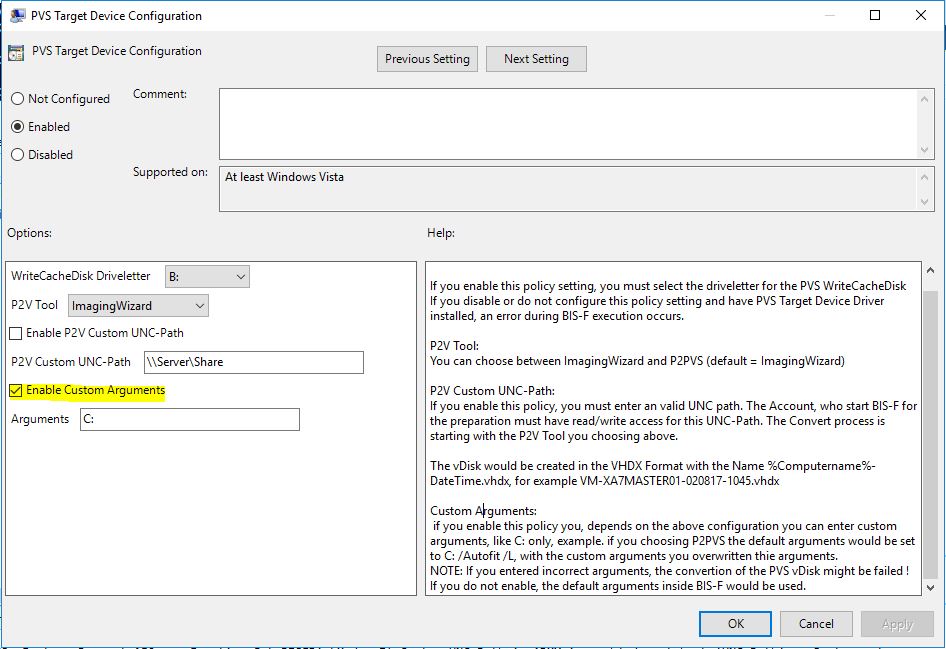This screenshot has width=946, height=649.
Task: Click into the Comment text box
Action: [568, 124]
